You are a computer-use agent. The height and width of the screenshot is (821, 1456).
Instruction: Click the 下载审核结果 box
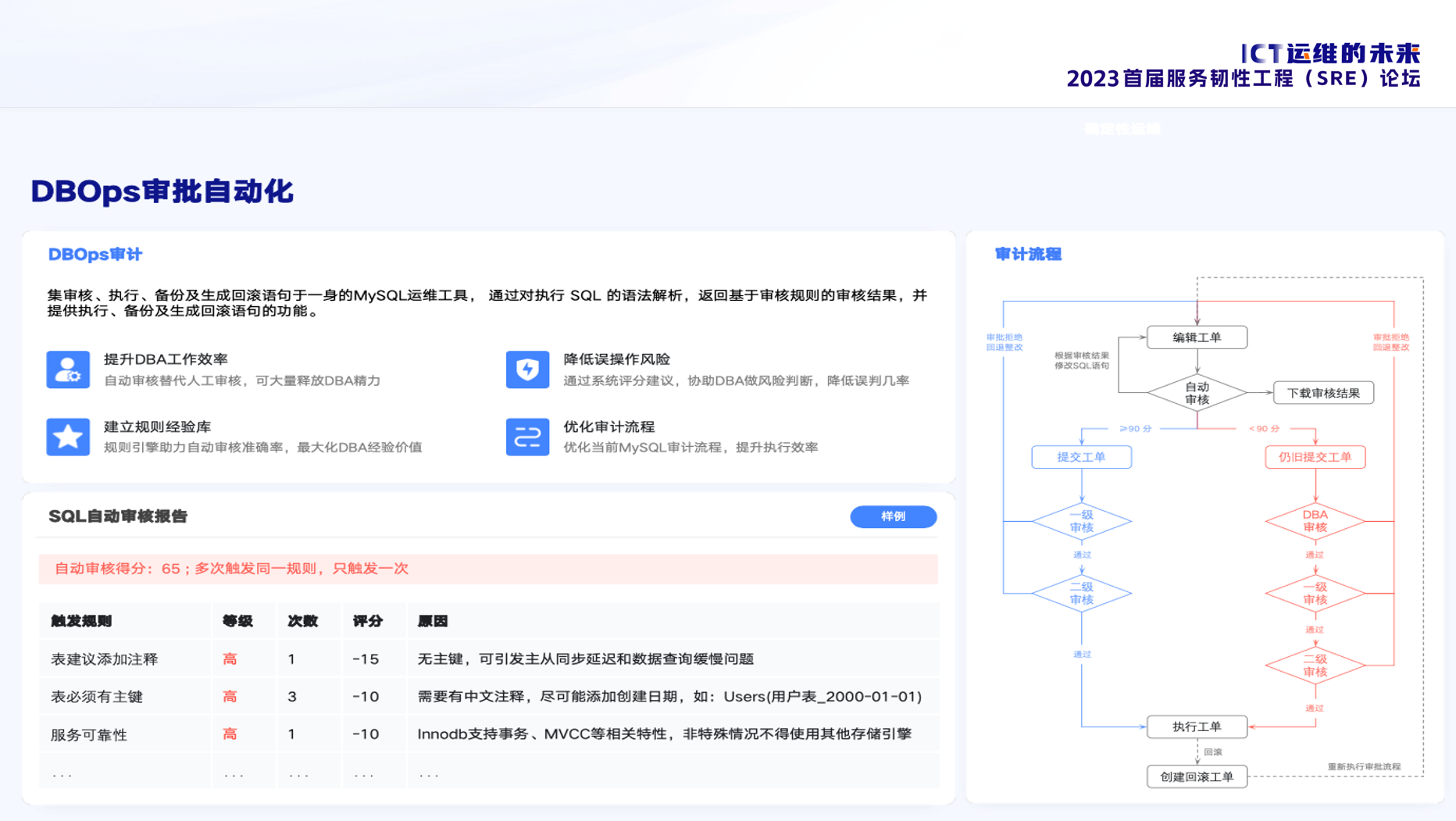(x=1323, y=393)
